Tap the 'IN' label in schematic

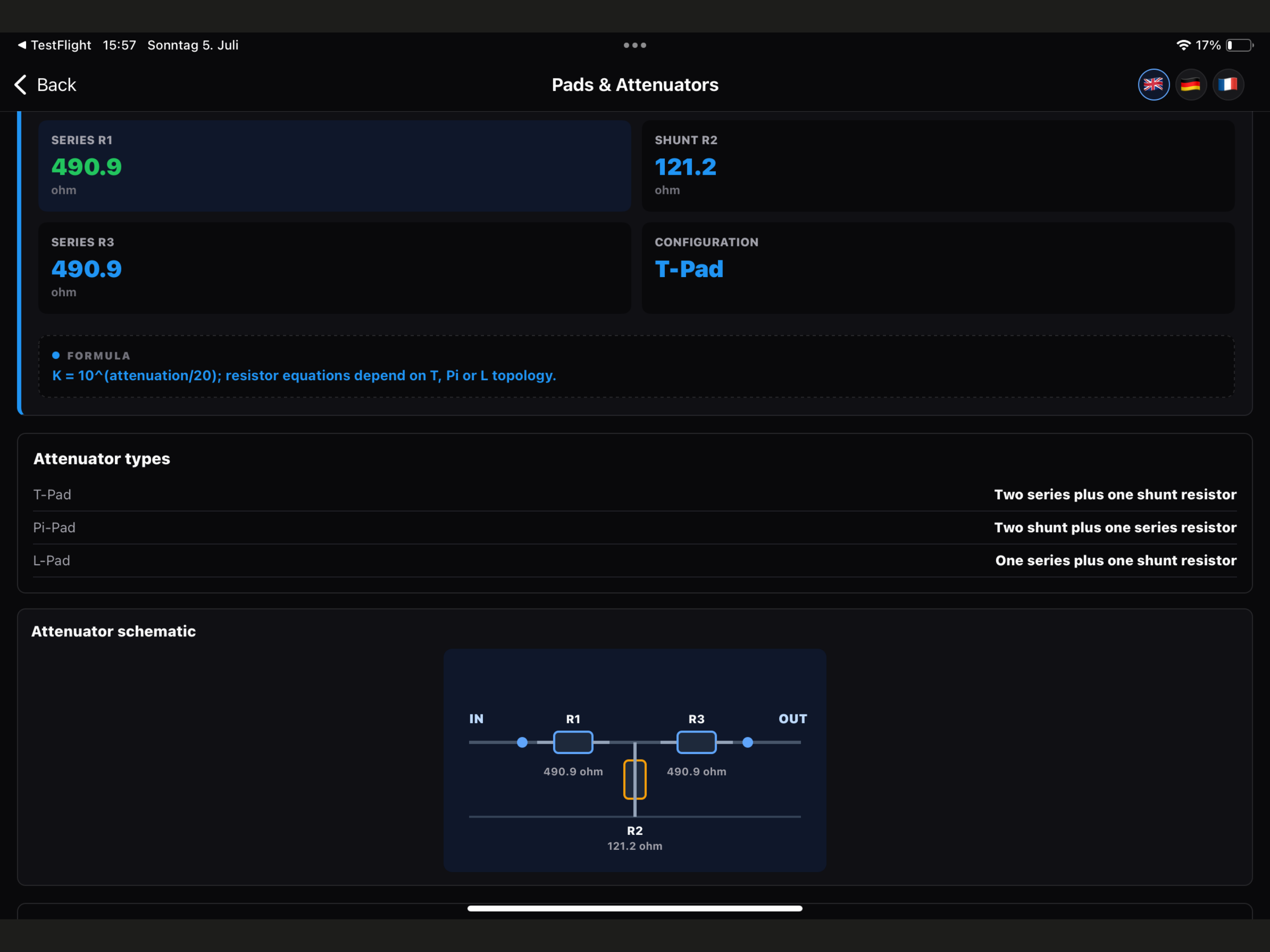476,718
